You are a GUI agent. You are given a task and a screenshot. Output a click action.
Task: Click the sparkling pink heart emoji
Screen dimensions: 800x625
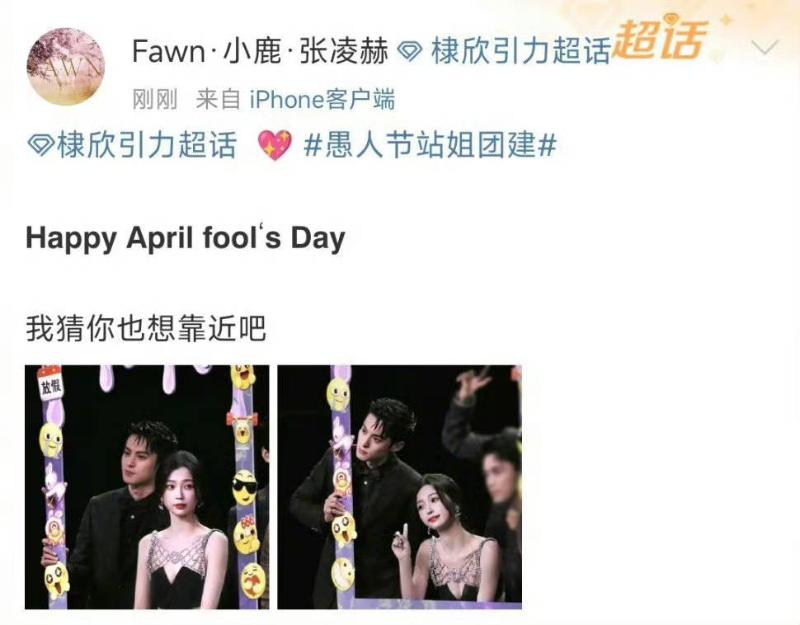[x=274, y=145]
